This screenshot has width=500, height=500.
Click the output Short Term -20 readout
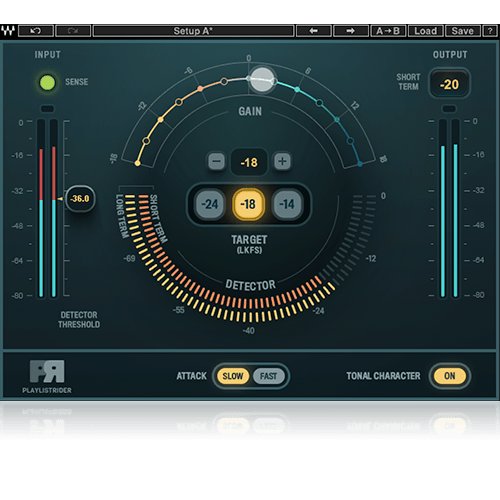[449, 84]
